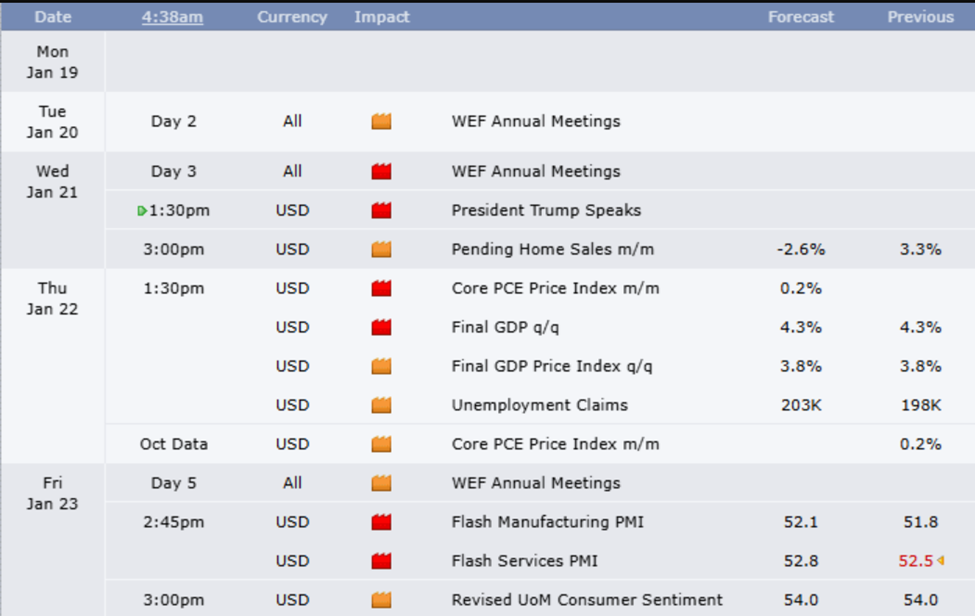Click orange impact icon for Unemployment Claims
The height and width of the screenshot is (616, 975).
pyautogui.click(x=381, y=406)
